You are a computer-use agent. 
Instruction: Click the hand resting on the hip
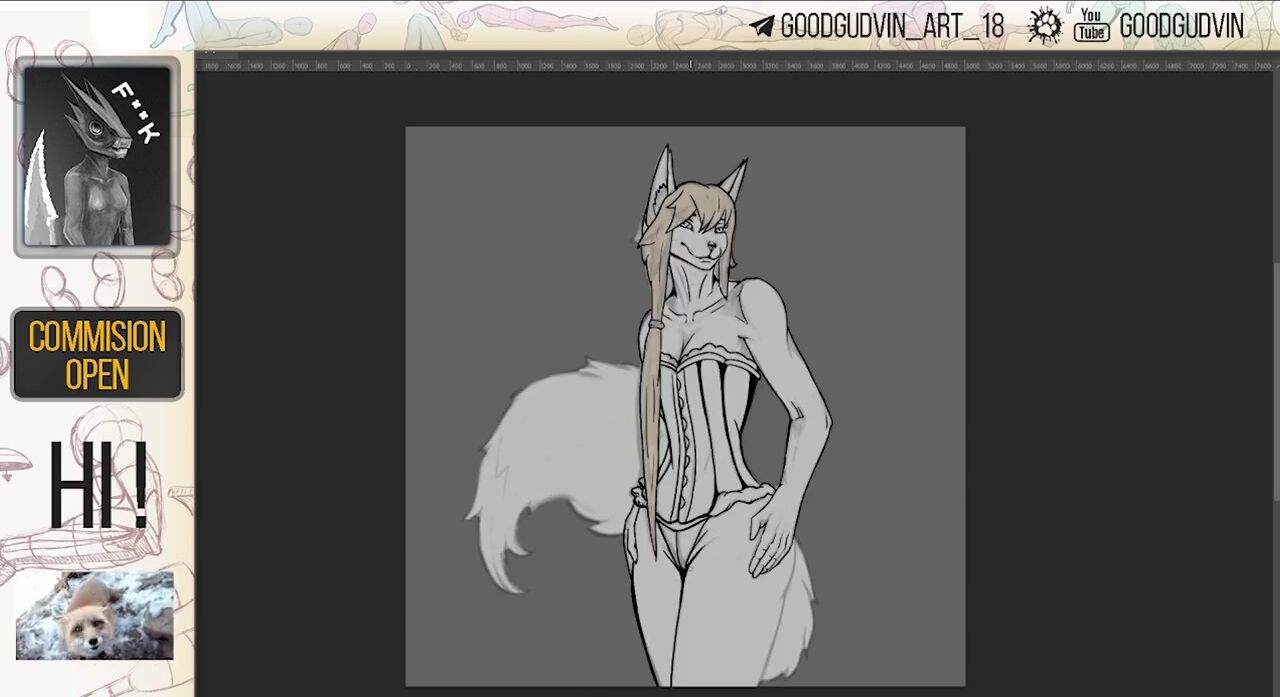click(x=770, y=530)
